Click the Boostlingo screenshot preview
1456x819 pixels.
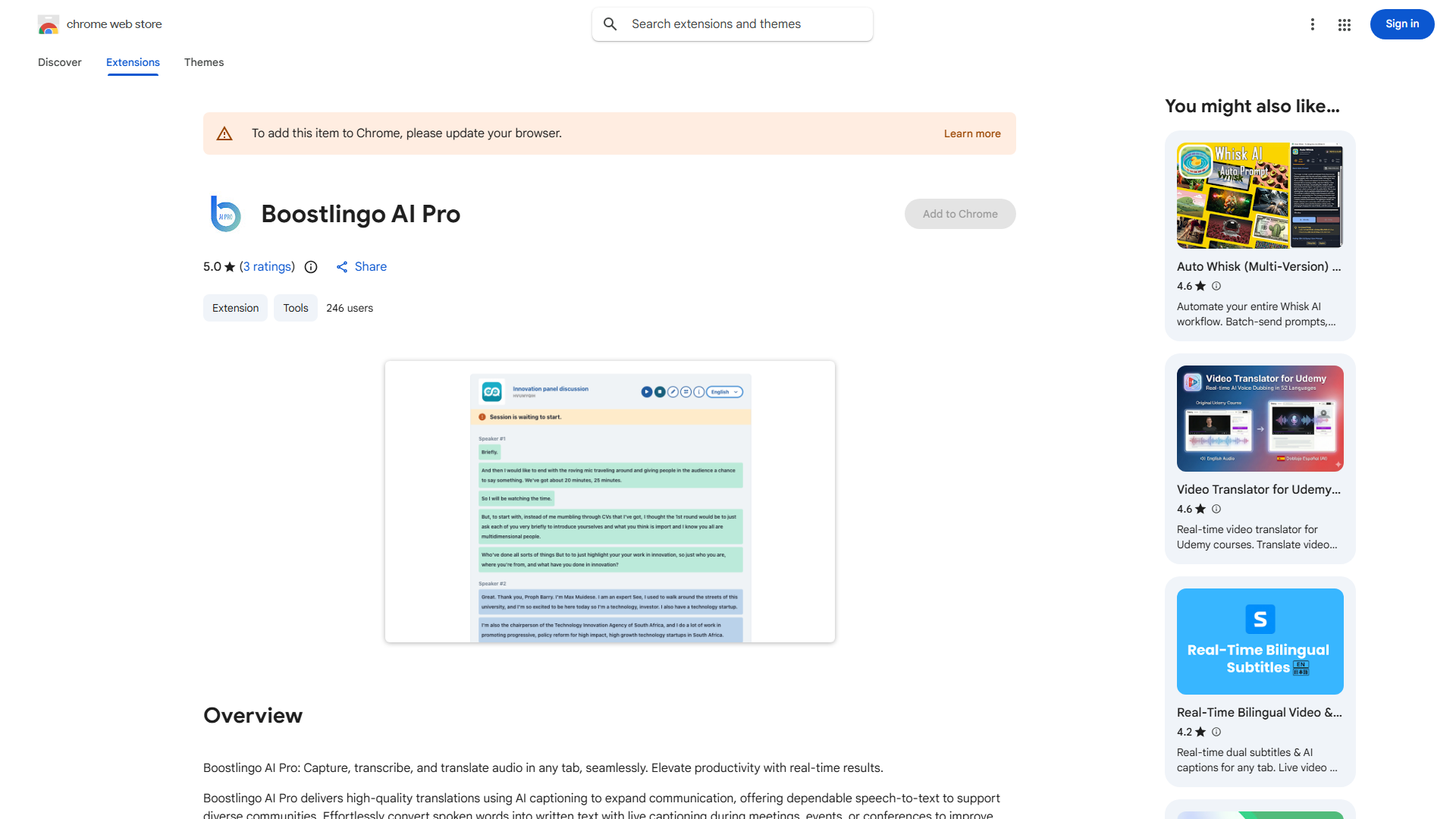pyautogui.click(x=610, y=500)
